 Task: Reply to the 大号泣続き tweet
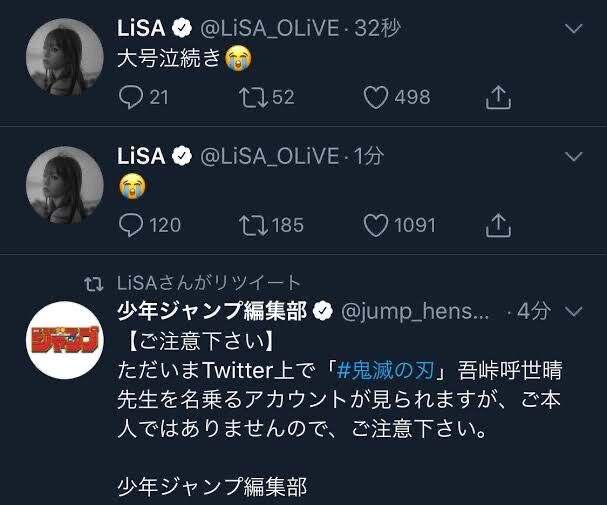132,97
